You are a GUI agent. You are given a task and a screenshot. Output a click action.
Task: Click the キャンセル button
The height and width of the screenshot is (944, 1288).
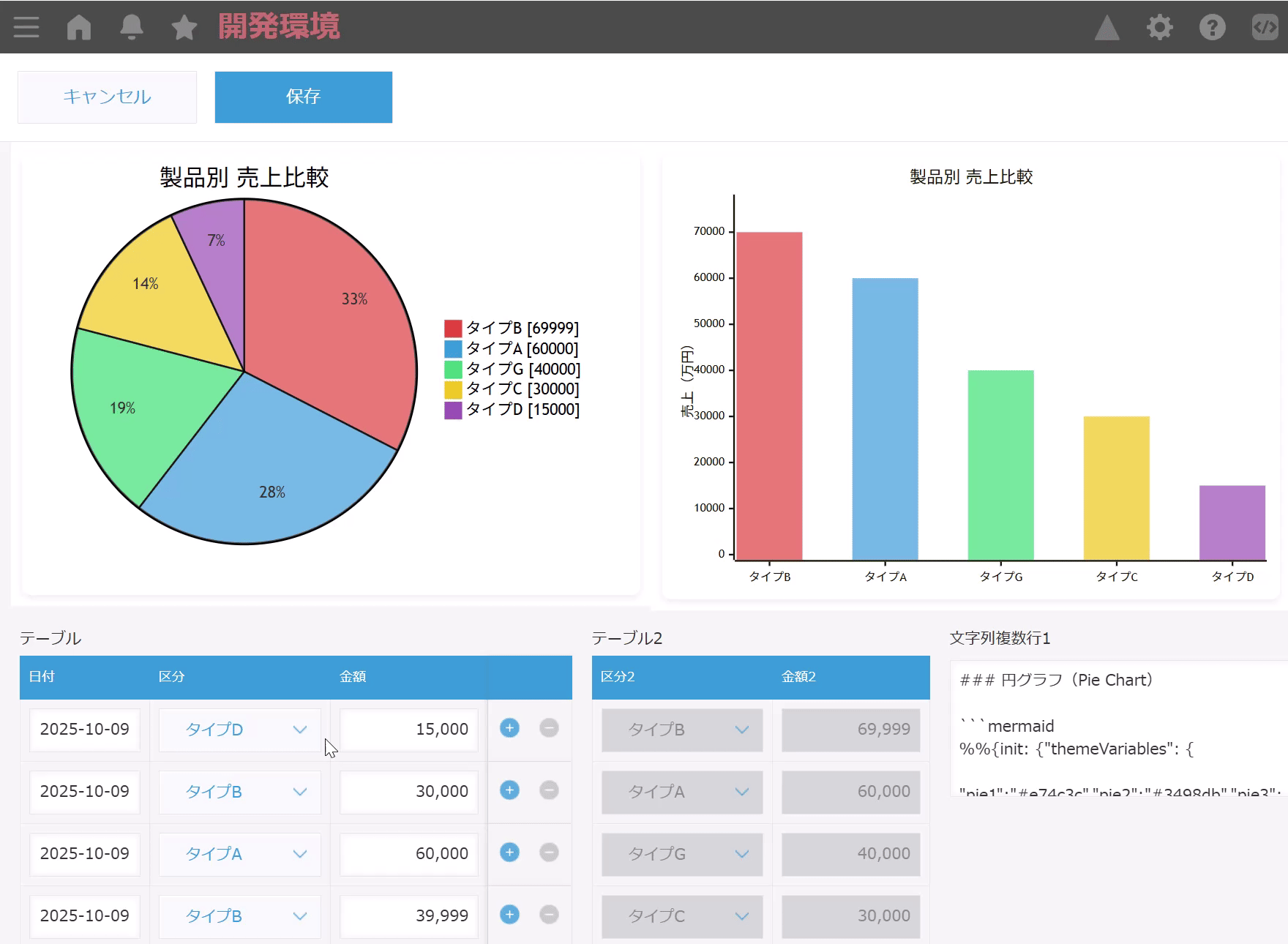click(107, 97)
